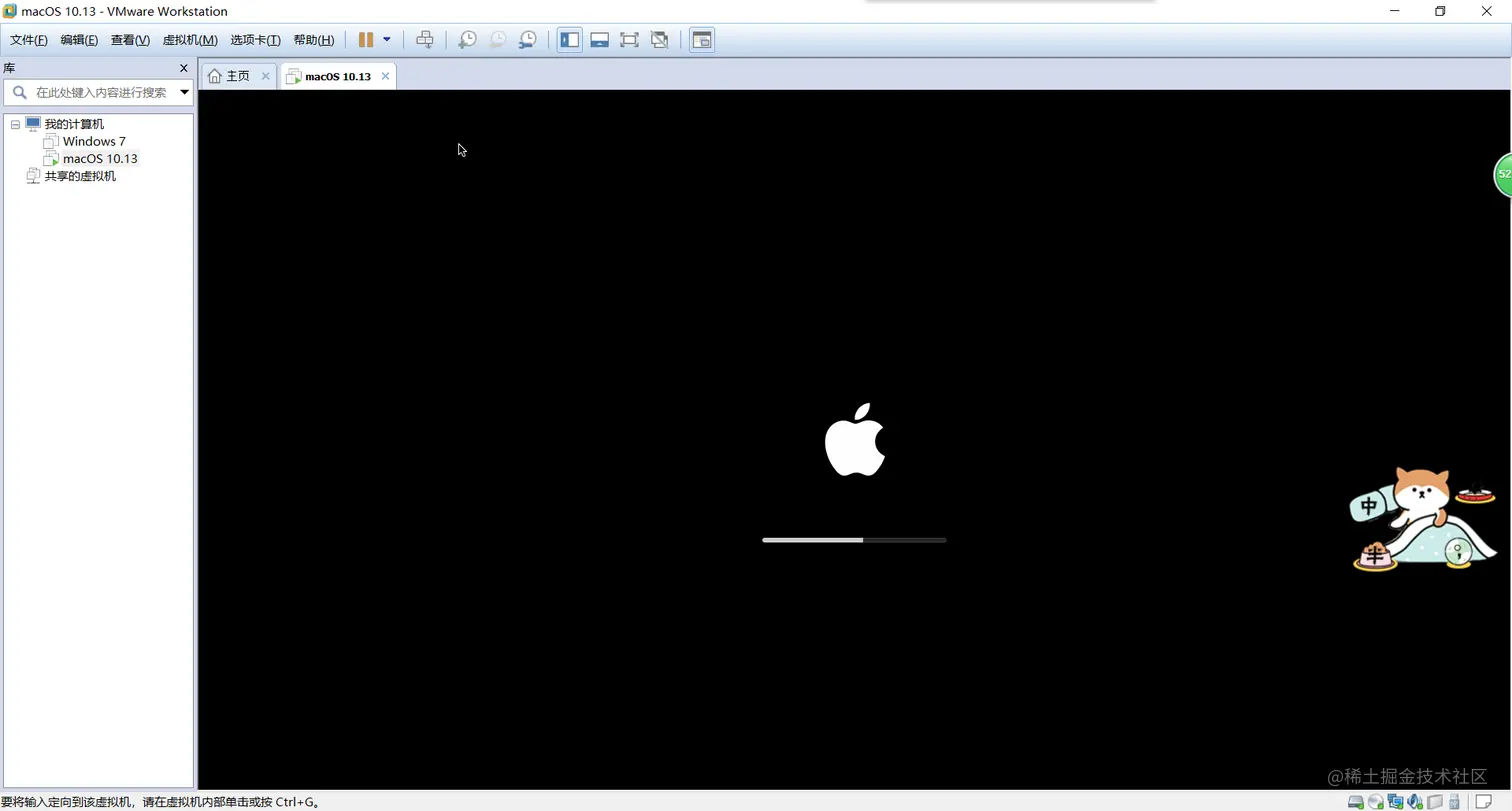The height and width of the screenshot is (811, 1512).
Task: Toggle the console view icon
Action: pyautogui.click(x=702, y=40)
